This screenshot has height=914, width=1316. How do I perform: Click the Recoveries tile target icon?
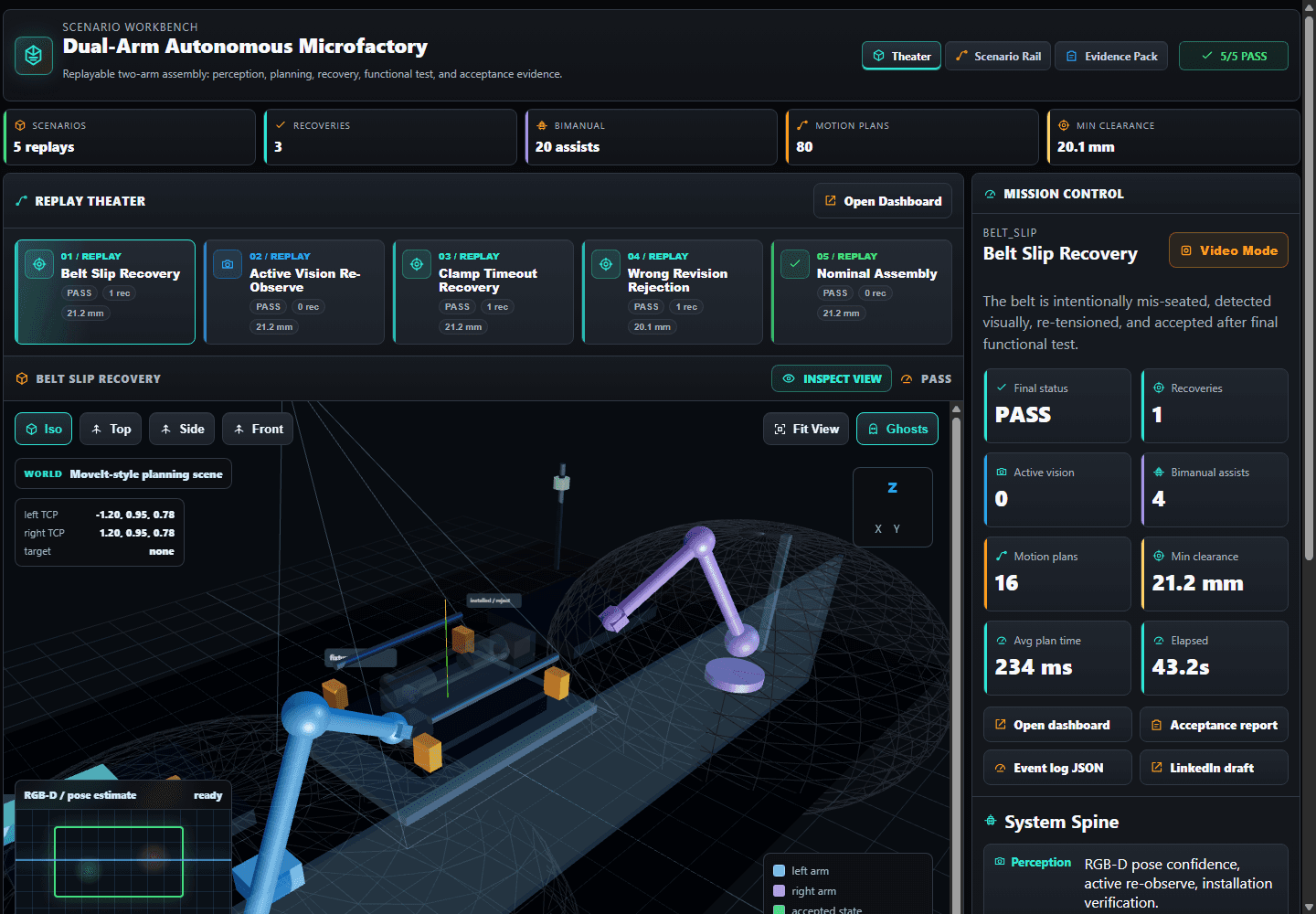[x=1159, y=388]
